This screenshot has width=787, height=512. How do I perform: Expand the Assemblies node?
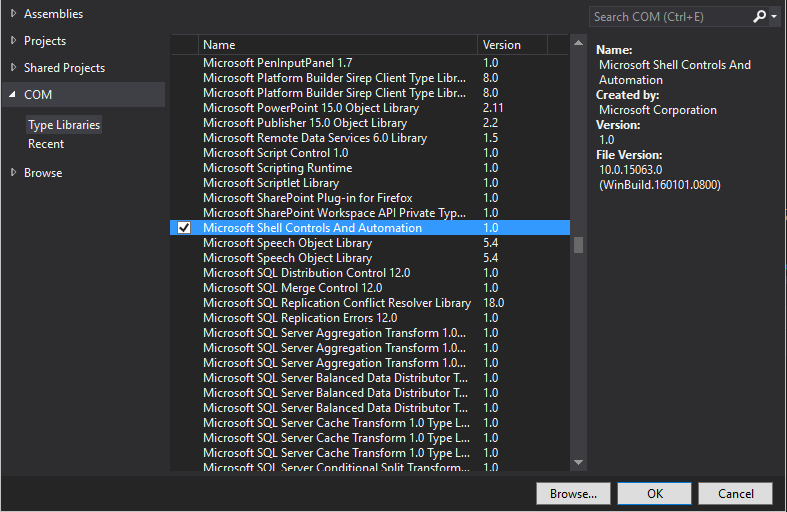point(14,14)
